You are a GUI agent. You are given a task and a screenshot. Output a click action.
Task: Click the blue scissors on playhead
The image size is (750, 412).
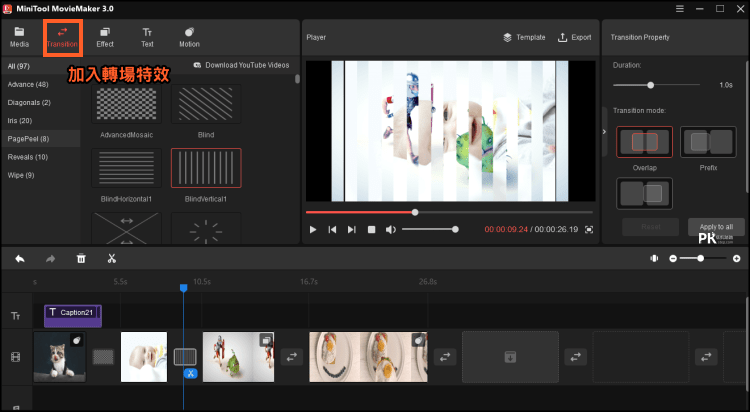pyautogui.click(x=190, y=374)
